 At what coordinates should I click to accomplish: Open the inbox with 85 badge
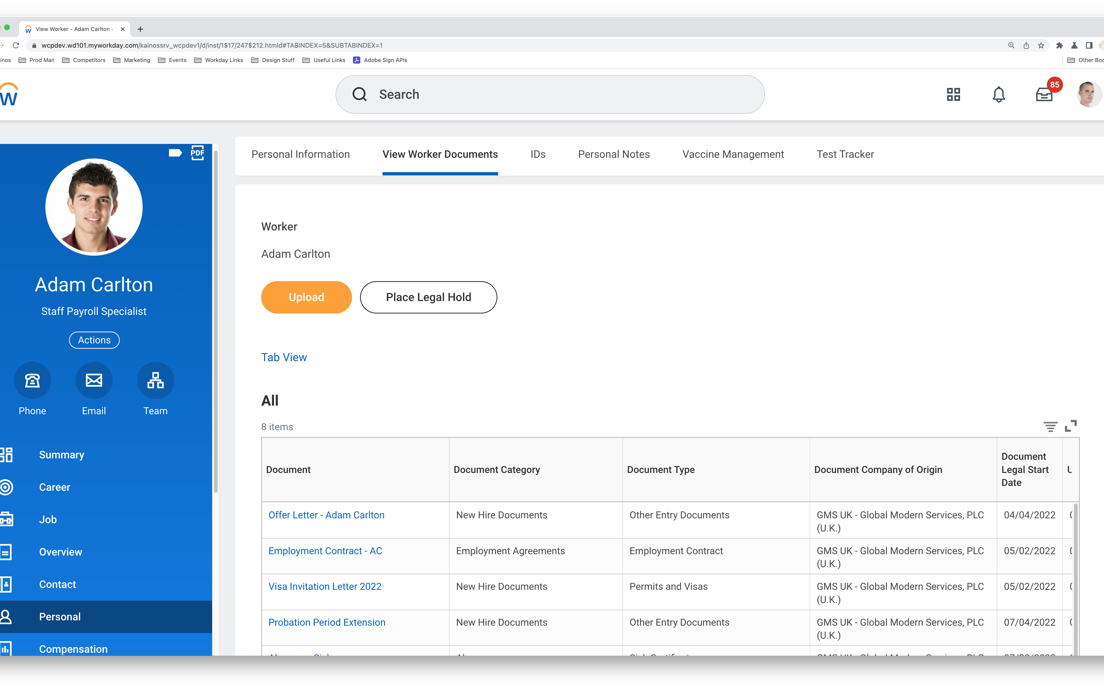coord(1044,95)
